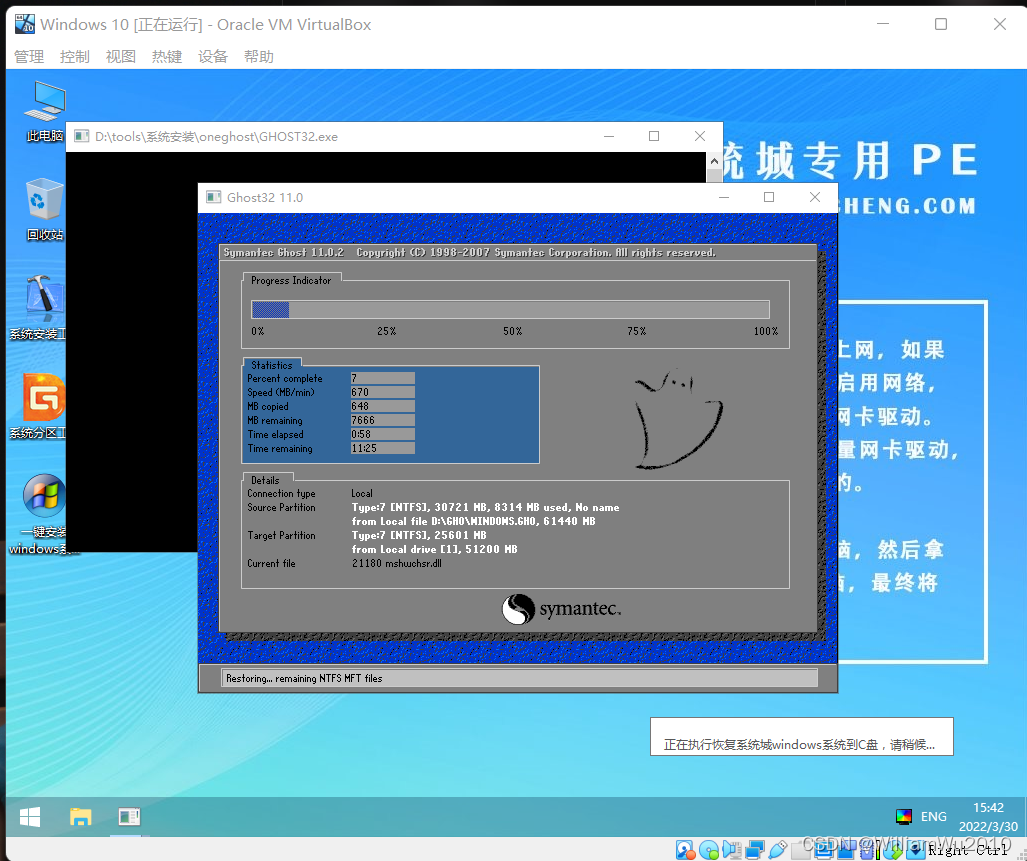Open the 热键 menu in VirtualBox

click(x=167, y=56)
